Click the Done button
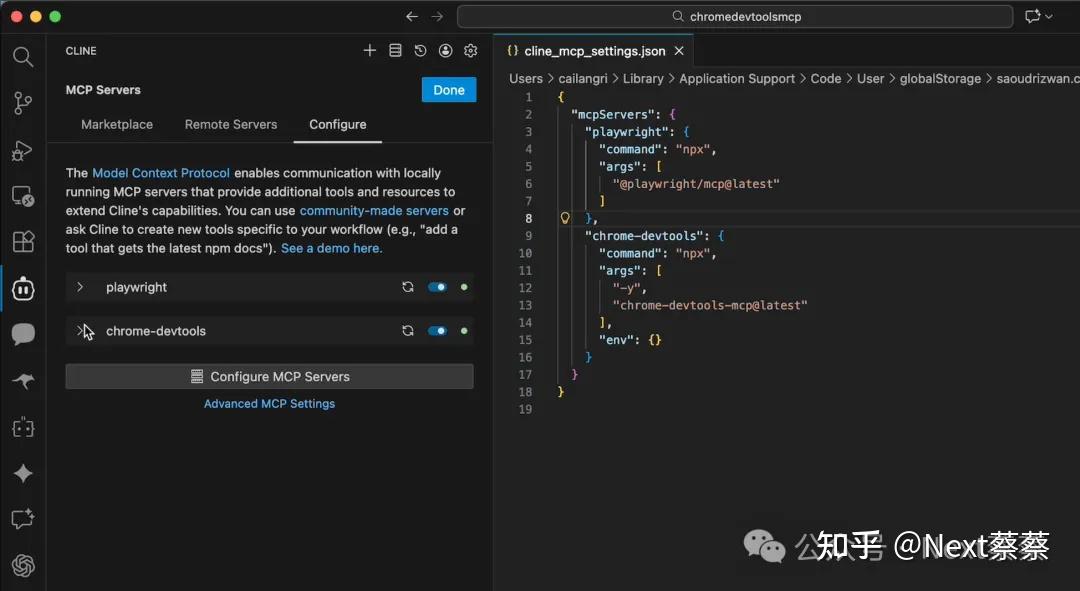This screenshot has height=591, width=1080. (x=449, y=90)
